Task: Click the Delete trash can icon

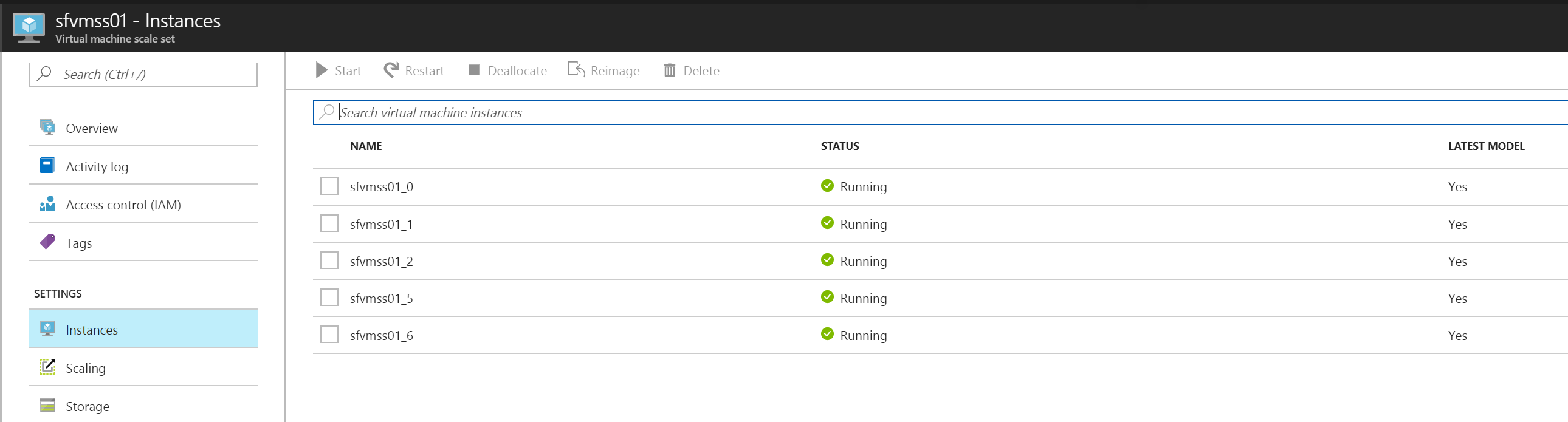Action: click(669, 70)
